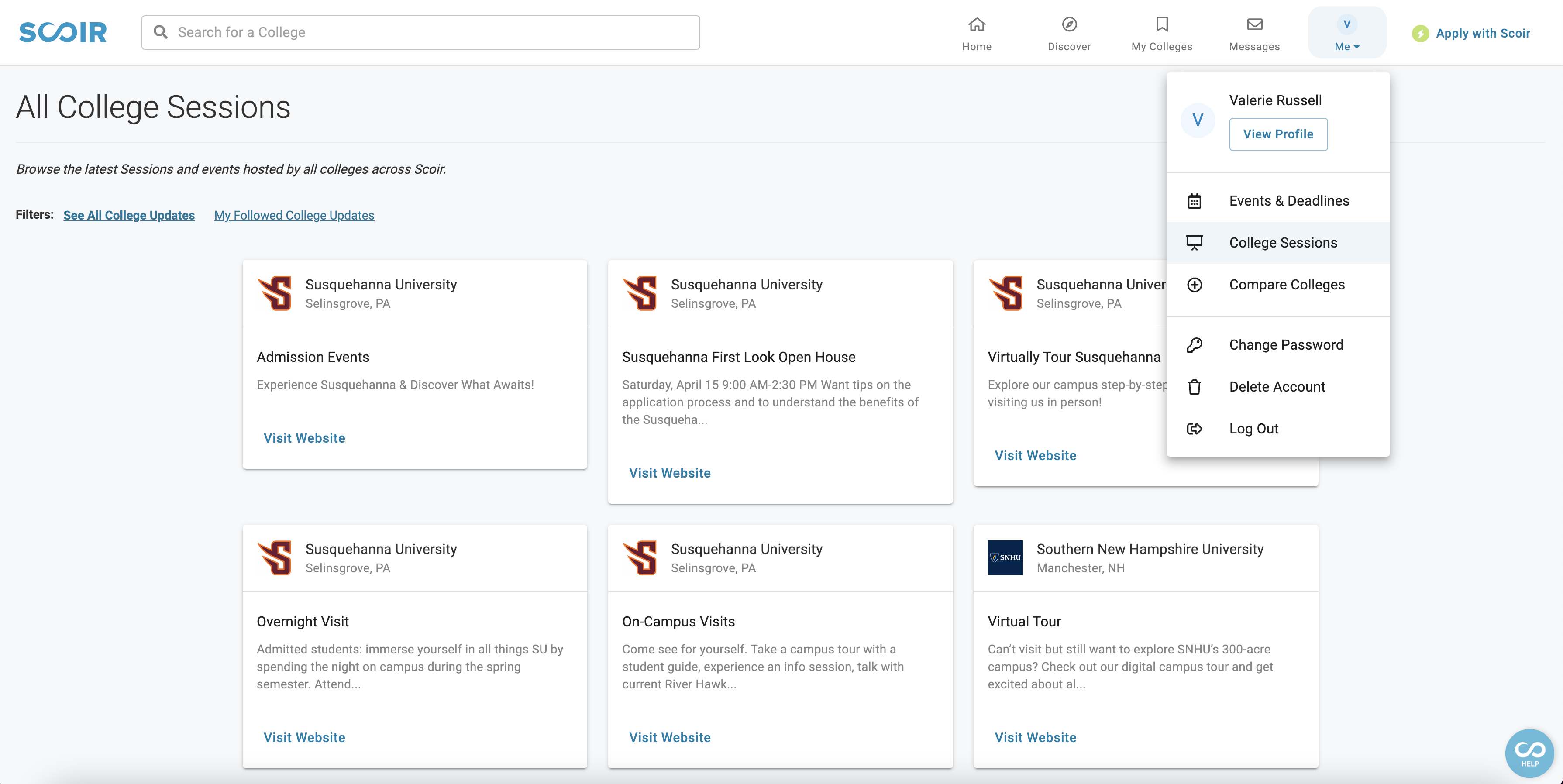Image resolution: width=1563 pixels, height=784 pixels.
Task: Click the Log Out arrow icon
Action: pyautogui.click(x=1194, y=428)
